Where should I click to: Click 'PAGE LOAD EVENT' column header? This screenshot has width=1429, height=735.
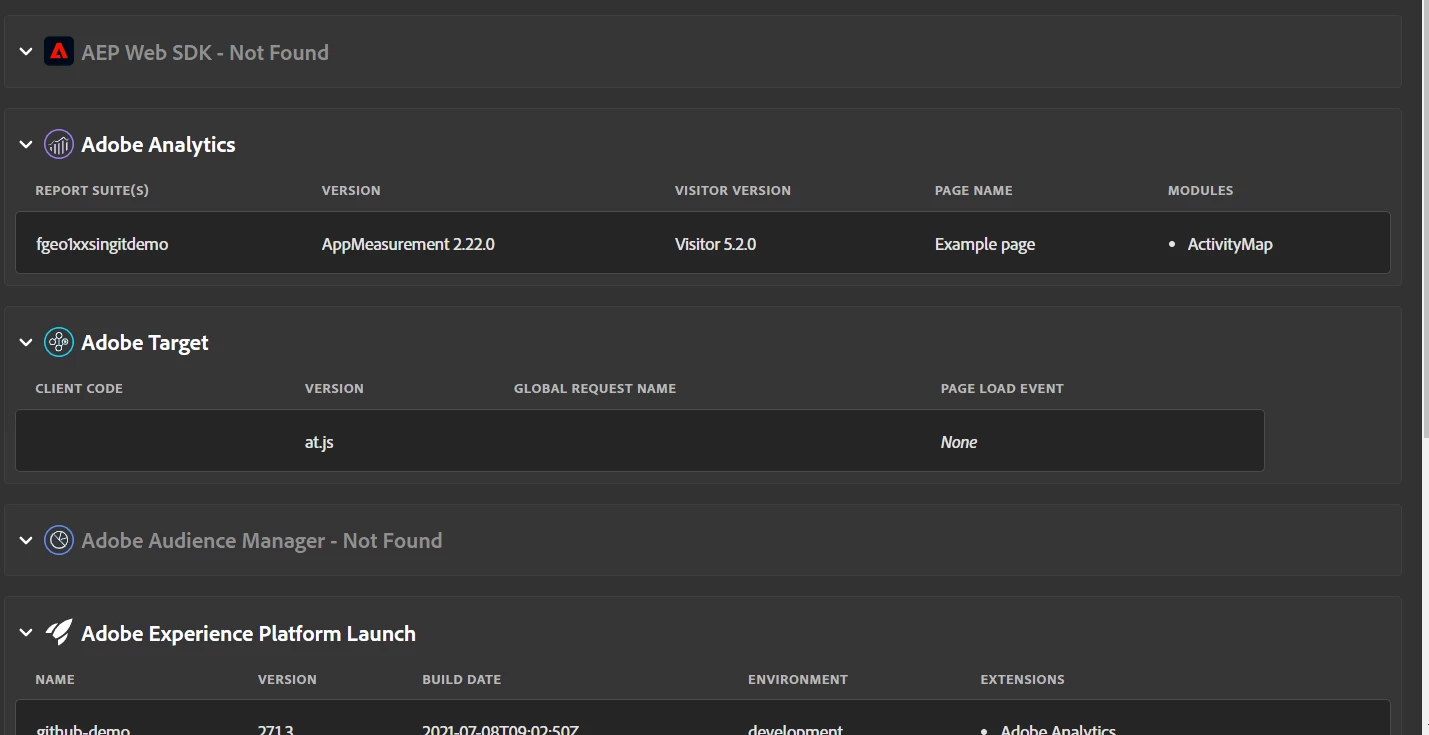pyautogui.click(x=1002, y=388)
